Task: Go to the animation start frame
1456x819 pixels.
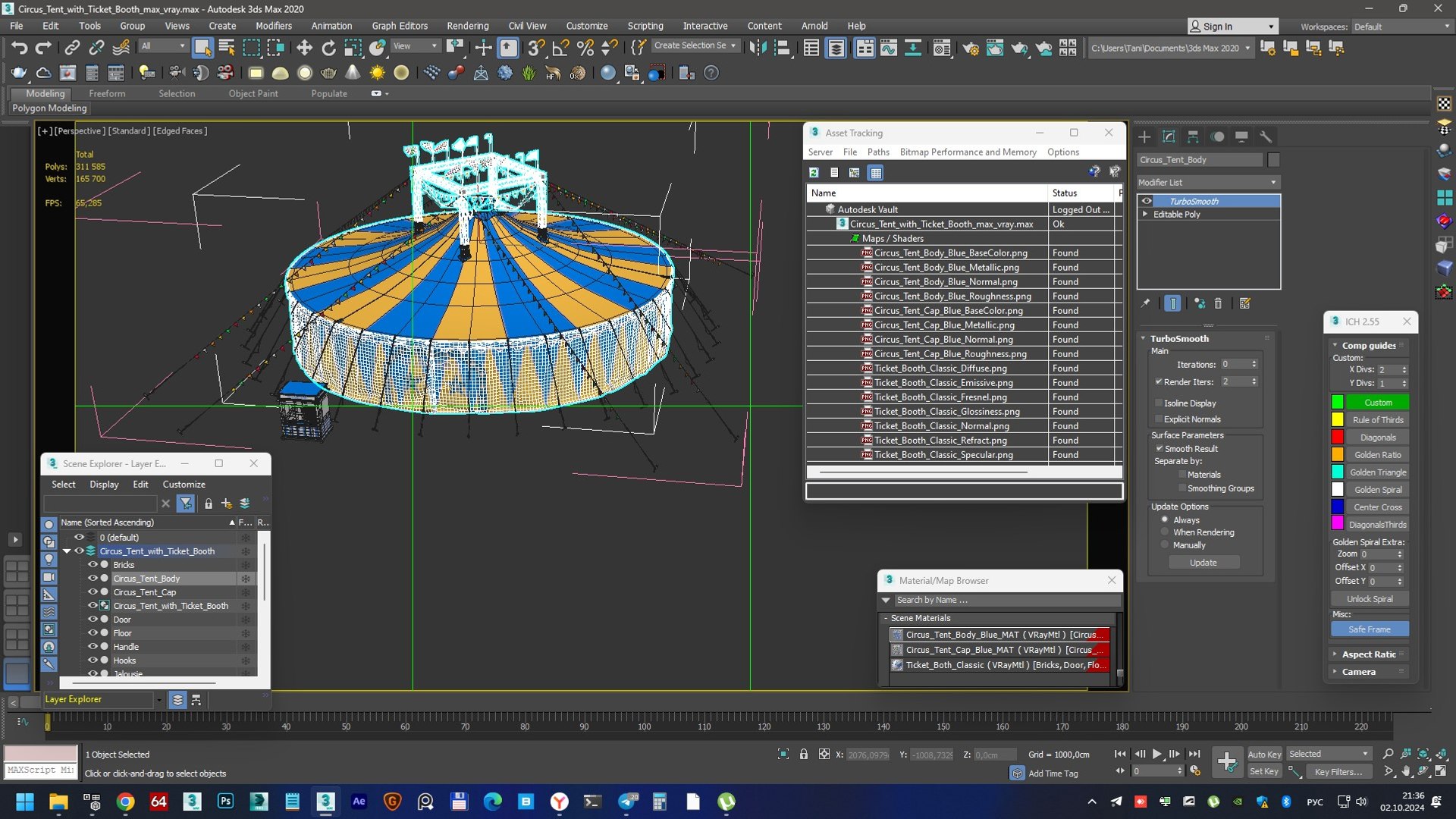Action: (x=1120, y=754)
